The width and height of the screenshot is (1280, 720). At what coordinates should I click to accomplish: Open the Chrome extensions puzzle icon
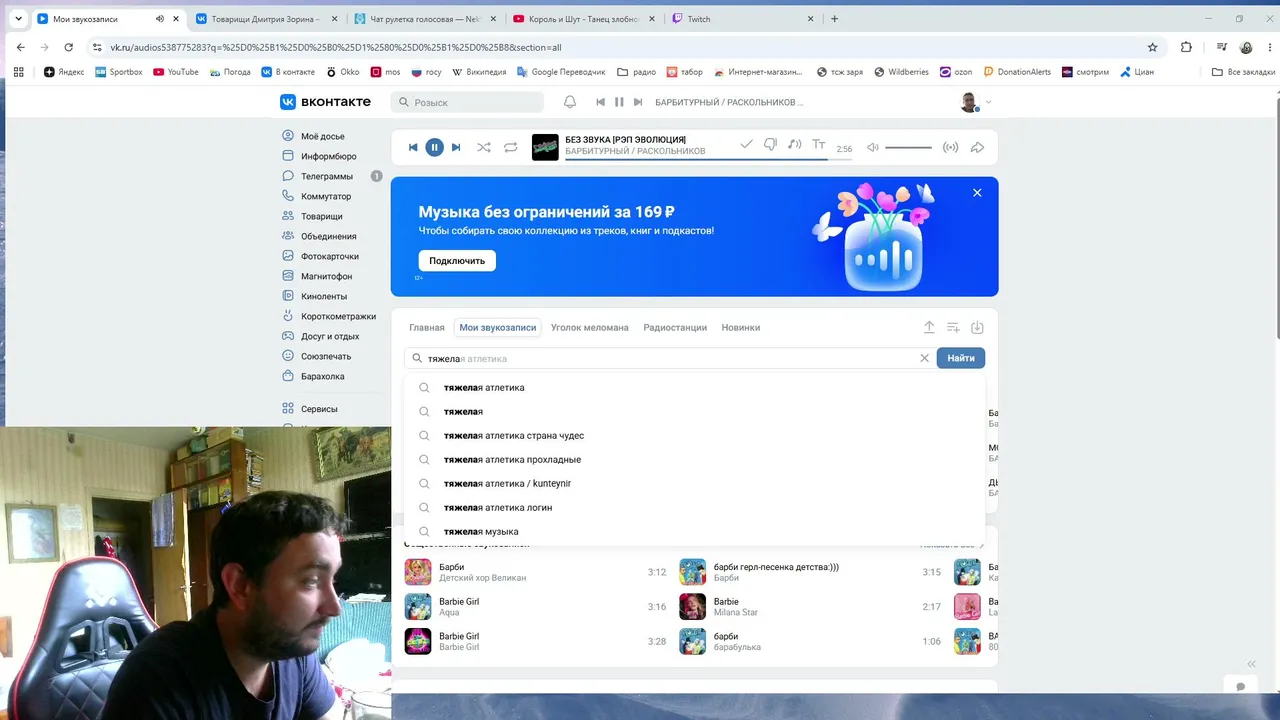(1186, 47)
